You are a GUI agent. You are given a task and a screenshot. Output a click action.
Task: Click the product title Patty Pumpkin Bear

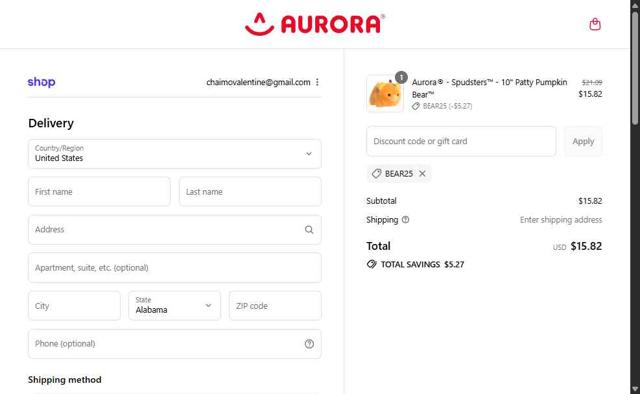pyautogui.click(x=489, y=88)
